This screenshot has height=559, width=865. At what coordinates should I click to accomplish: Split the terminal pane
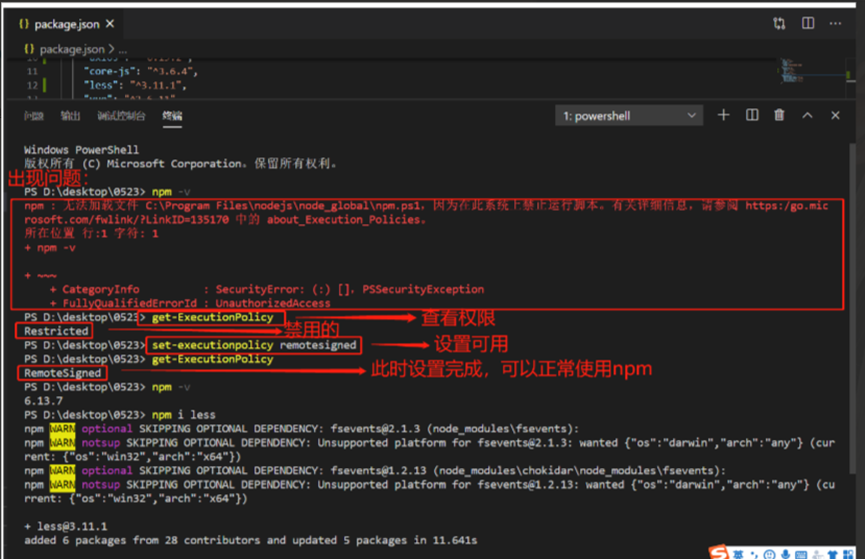pyautogui.click(x=752, y=115)
